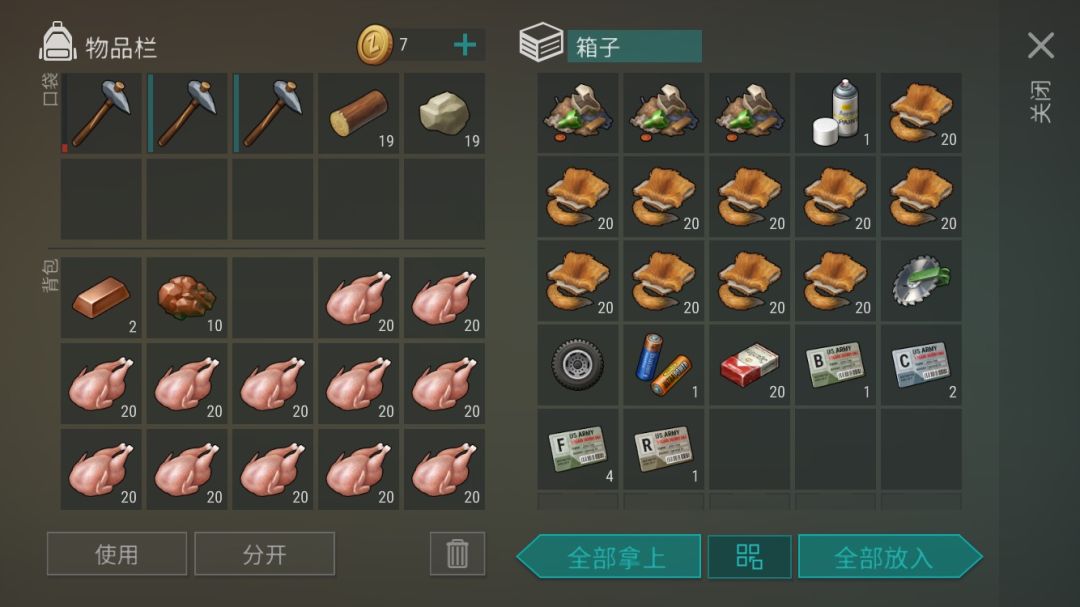Select the US Army card F
Viewport: 1080px width, 607px height.
point(577,449)
